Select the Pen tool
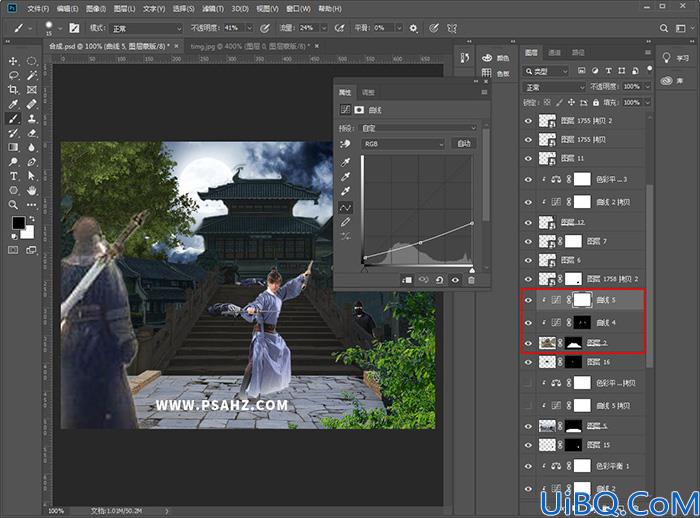 tap(31, 162)
